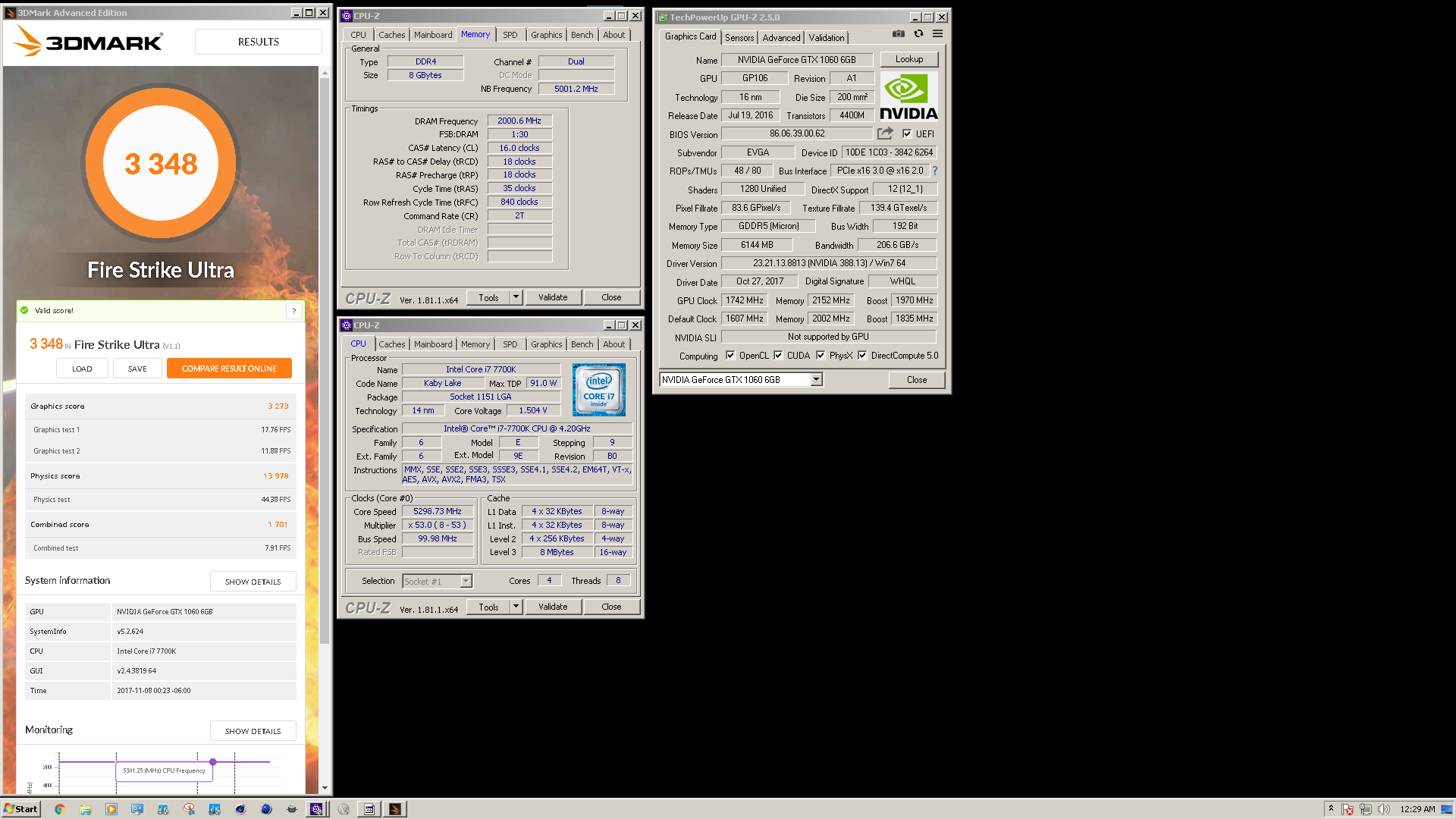This screenshot has height=819, width=1456.
Task: Open the Windows Start menu
Action: (x=20, y=809)
